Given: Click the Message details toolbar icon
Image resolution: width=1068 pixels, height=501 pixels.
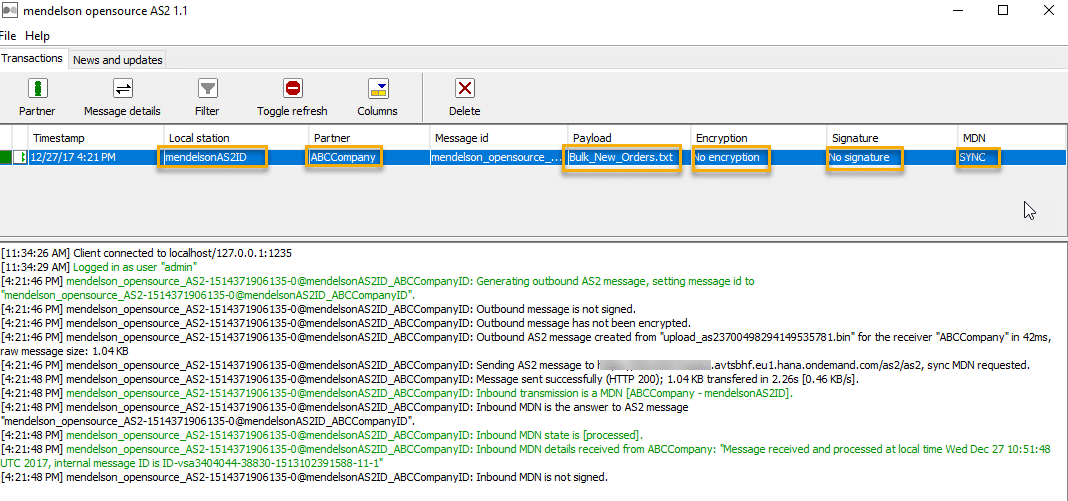Looking at the screenshot, I should click(x=122, y=89).
